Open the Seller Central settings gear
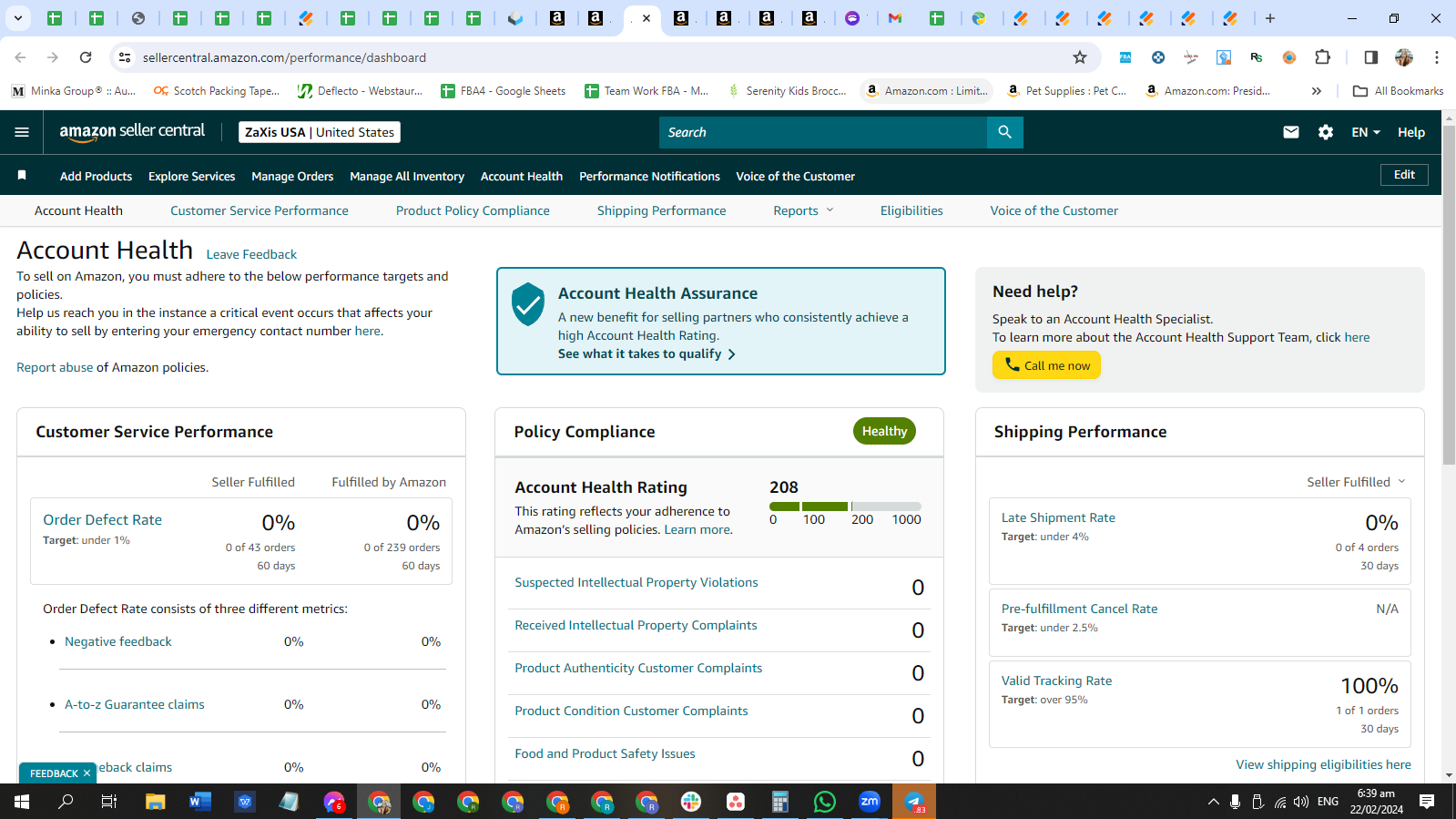The width and height of the screenshot is (1456, 819). [1326, 132]
